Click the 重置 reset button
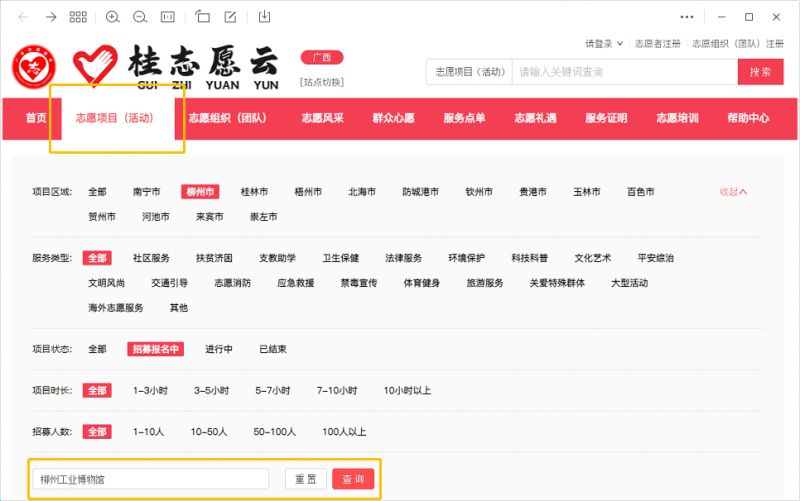This screenshot has height=501, width=800. click(x=306, y=479)
